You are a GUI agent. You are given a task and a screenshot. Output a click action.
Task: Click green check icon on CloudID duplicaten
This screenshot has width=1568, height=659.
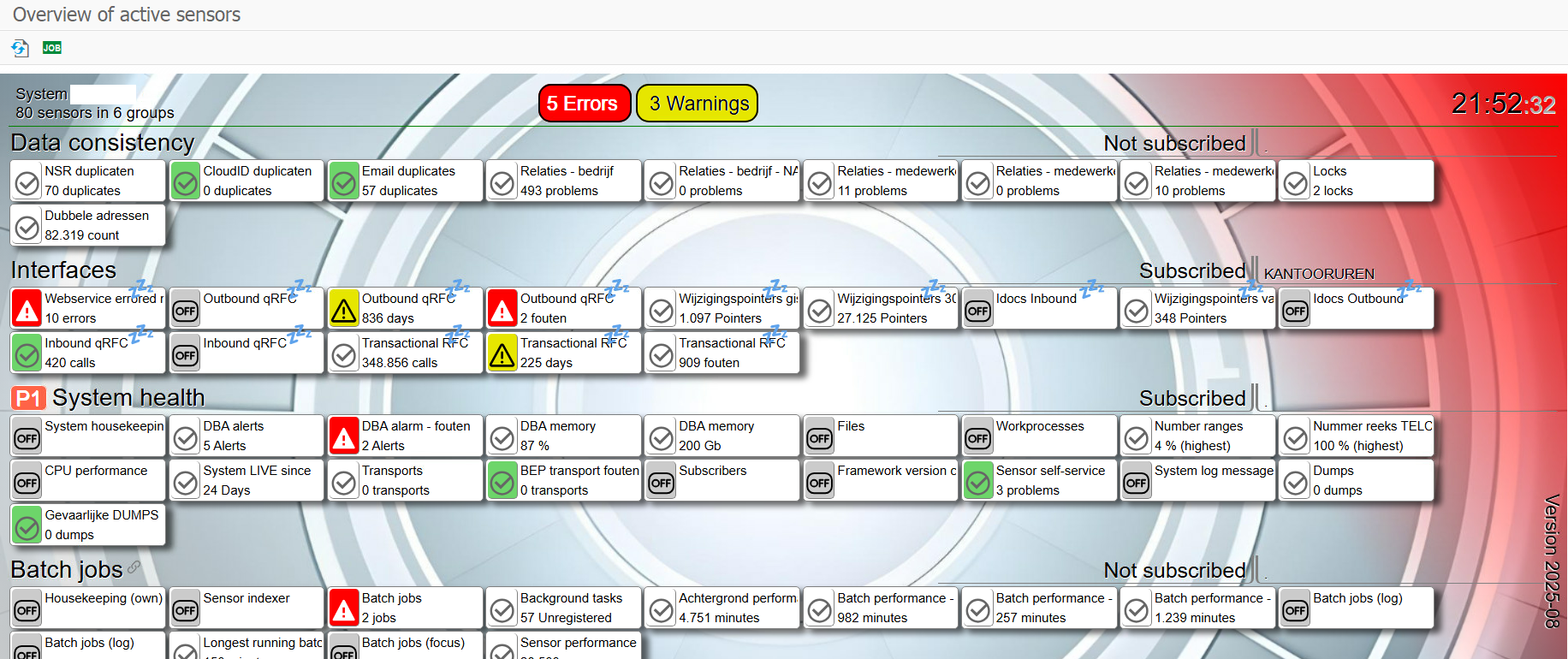186,182
